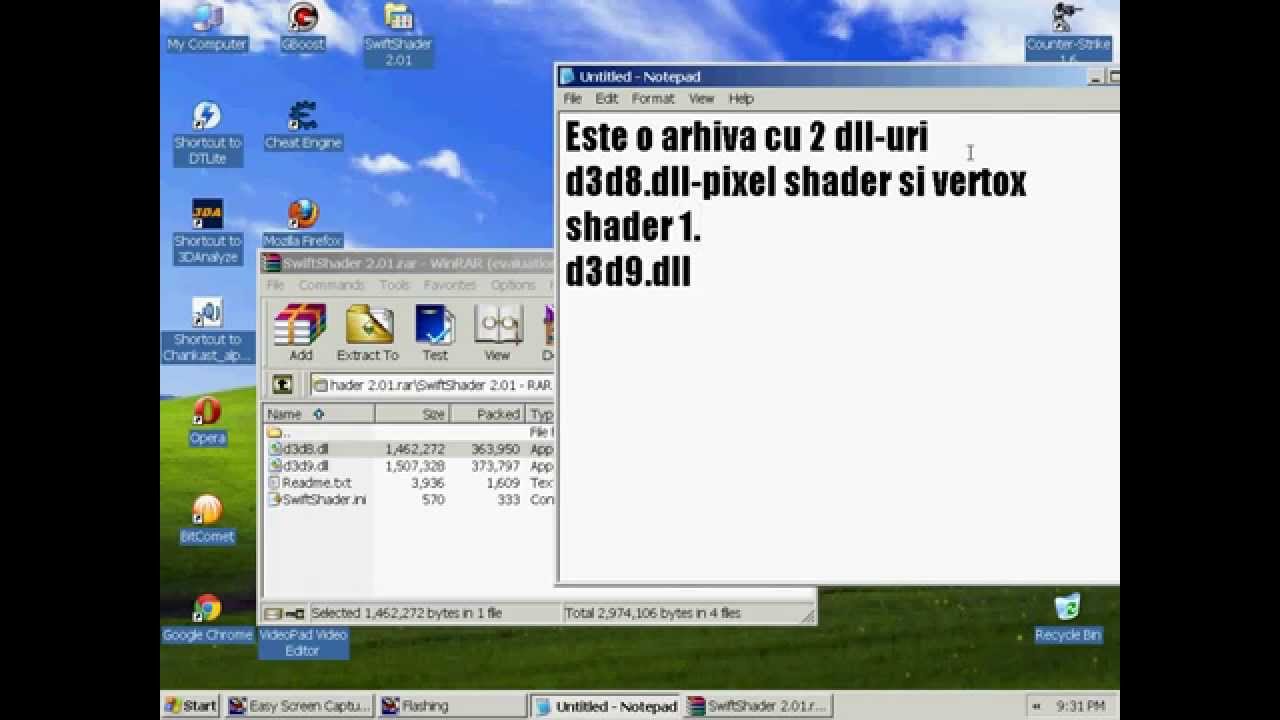The height and width of the screenshot is (720, 1280).
Task: Open Notepad Help menu
Action: [x=741, y=99]
